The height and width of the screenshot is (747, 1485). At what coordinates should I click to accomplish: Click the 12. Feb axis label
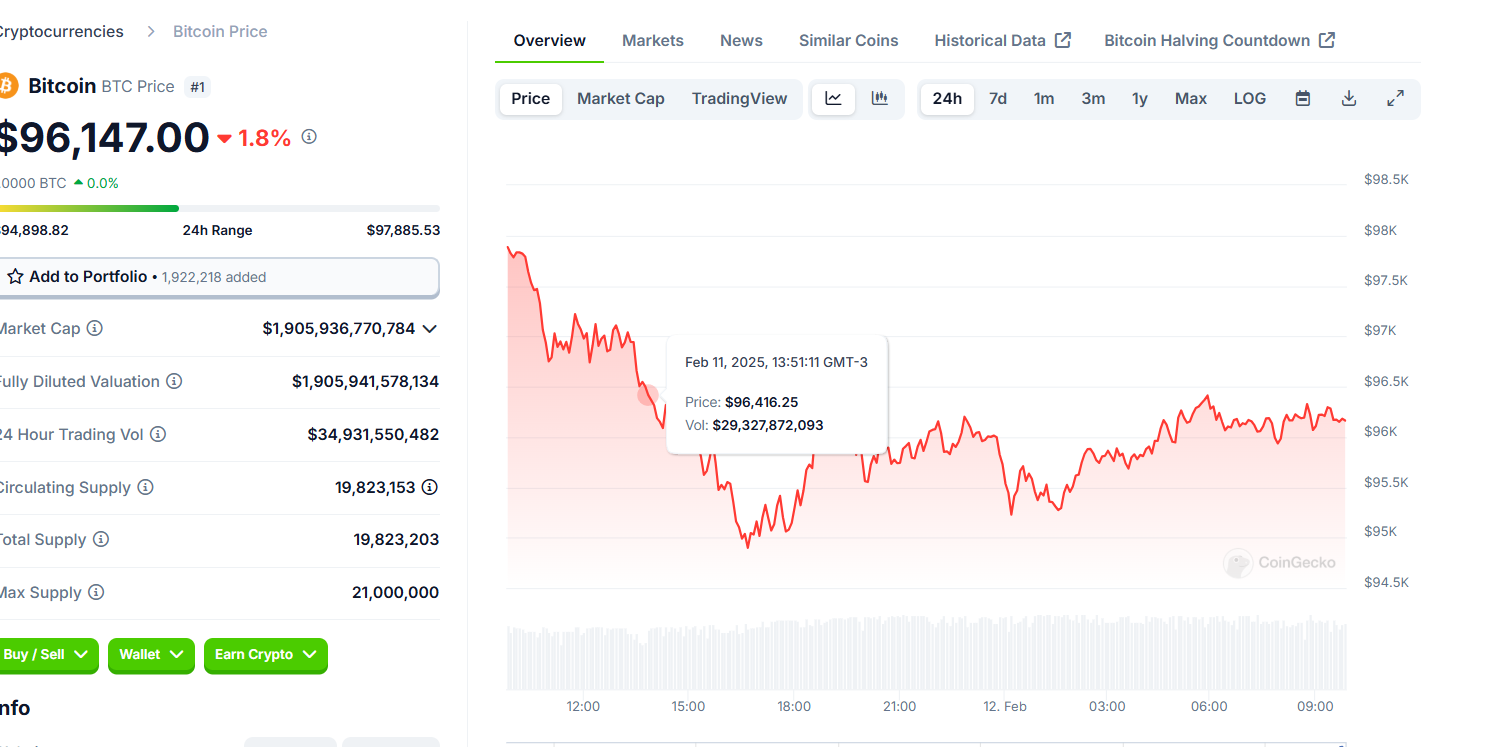pos(1005,706)
